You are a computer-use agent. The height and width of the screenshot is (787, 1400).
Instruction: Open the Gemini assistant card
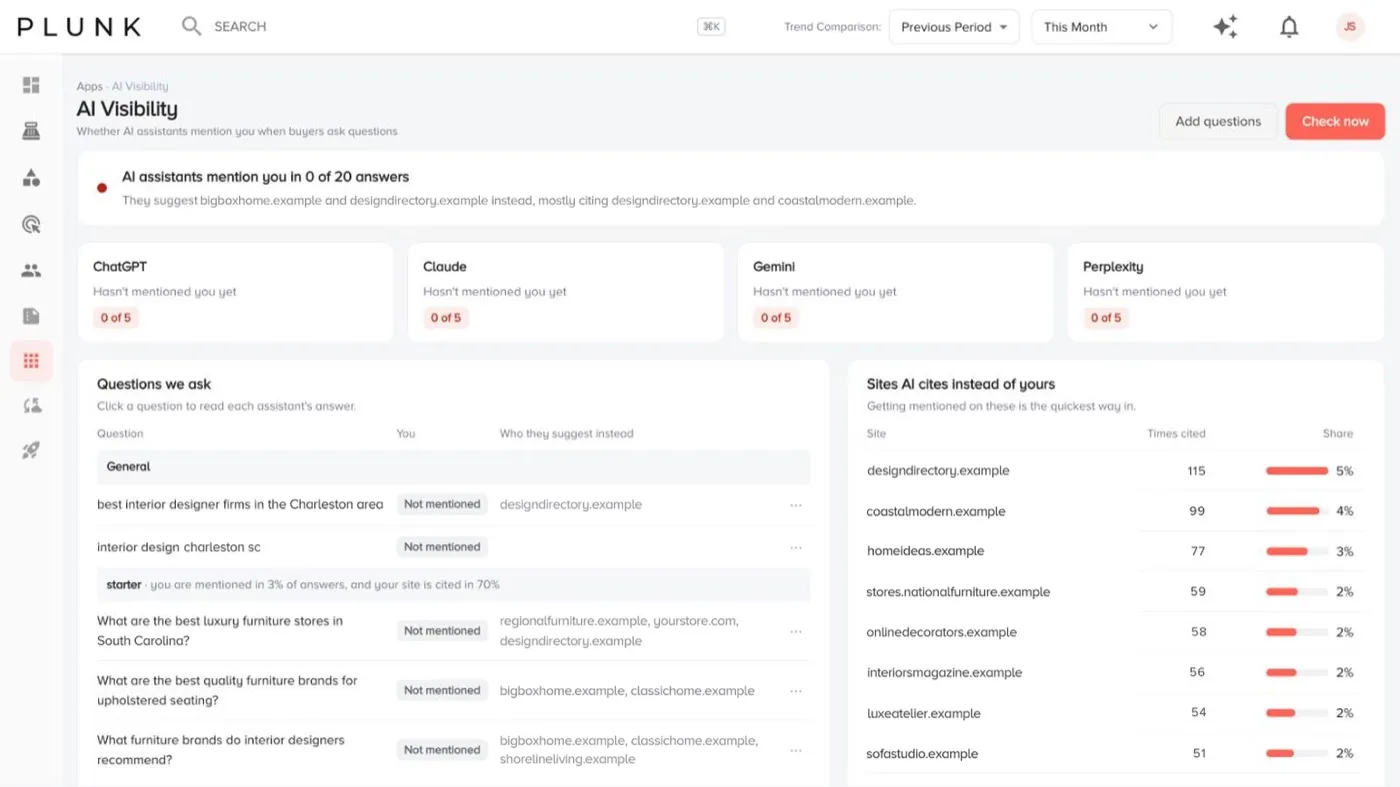click(x=896, y=293)
